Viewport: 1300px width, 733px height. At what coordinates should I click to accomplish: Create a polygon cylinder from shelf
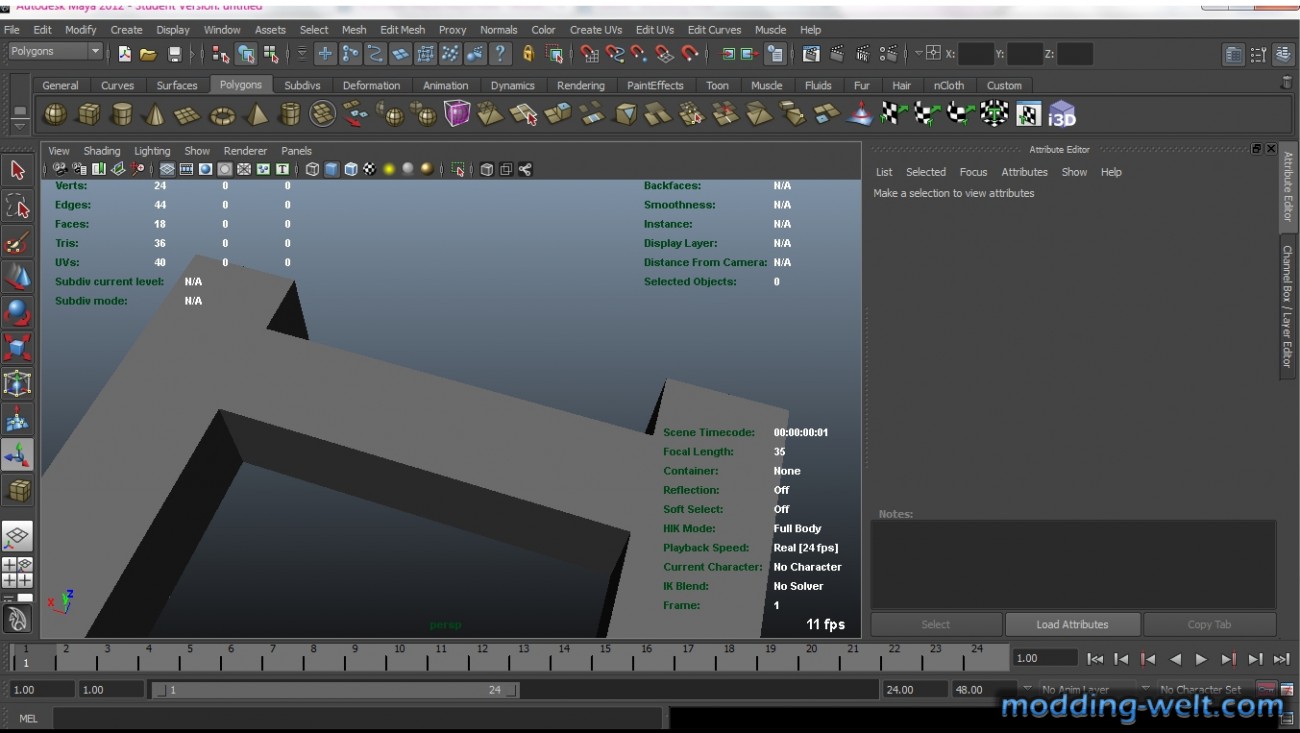point(122,115)
